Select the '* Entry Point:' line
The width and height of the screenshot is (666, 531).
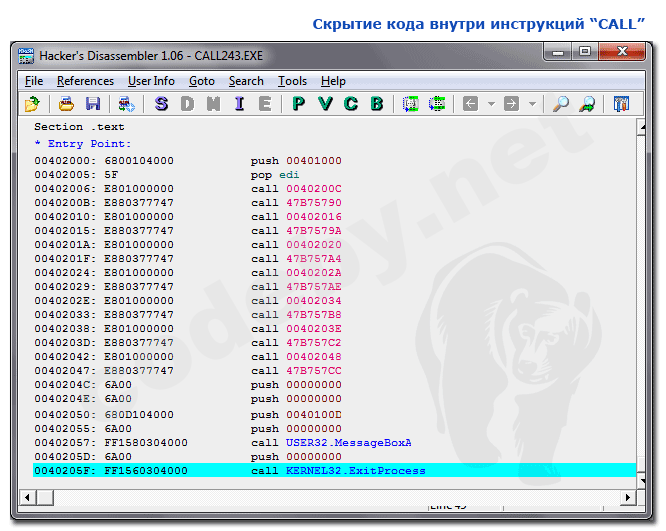pos(83,144)
